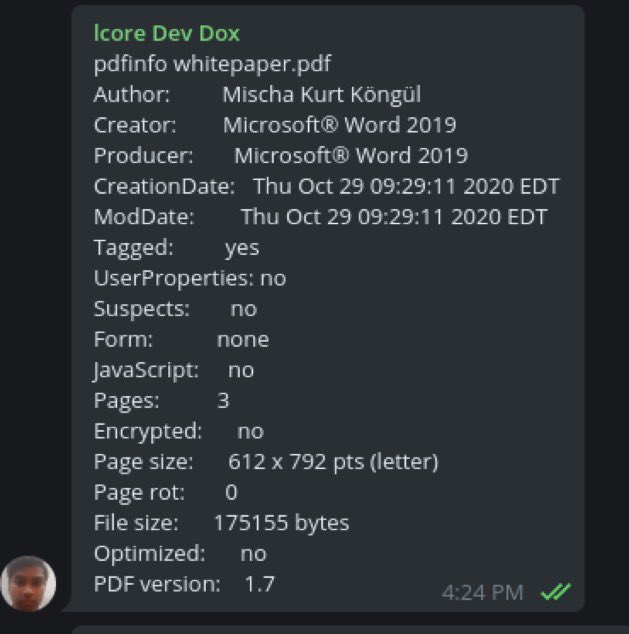Select the CreationDate Thu Oct 29 value
629x634 pixels.
tap(406, 186)
